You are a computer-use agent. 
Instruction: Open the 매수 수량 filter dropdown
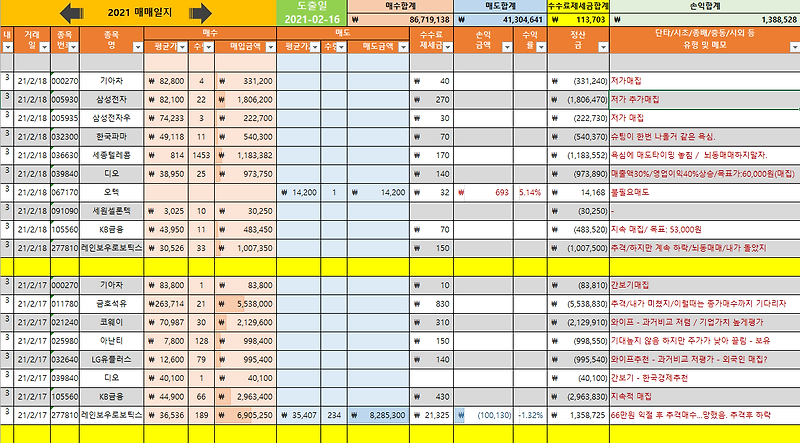pyautogui.click(x=208, y=47)
